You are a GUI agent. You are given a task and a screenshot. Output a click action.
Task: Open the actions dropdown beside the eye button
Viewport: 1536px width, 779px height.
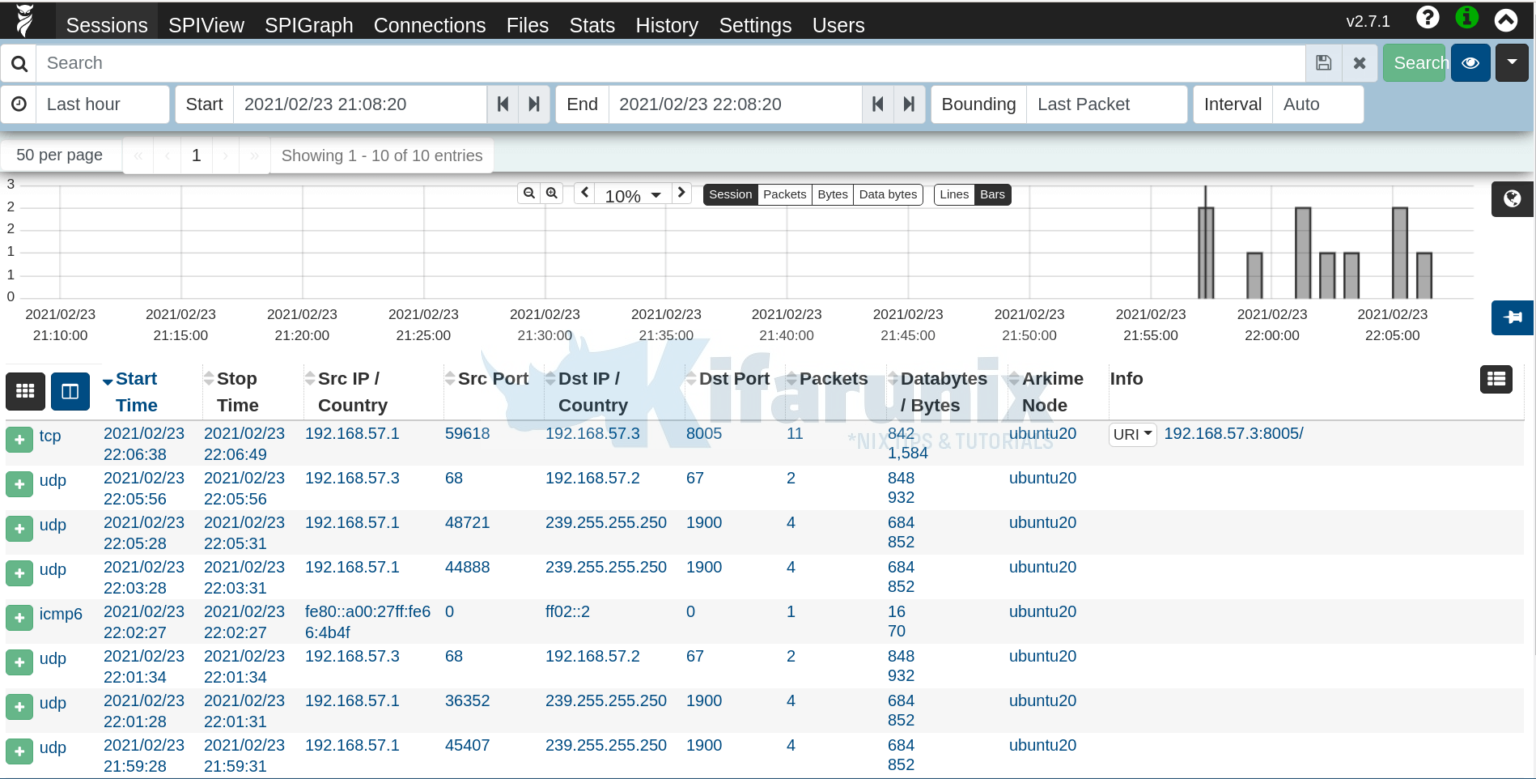tap(1511, 62)
